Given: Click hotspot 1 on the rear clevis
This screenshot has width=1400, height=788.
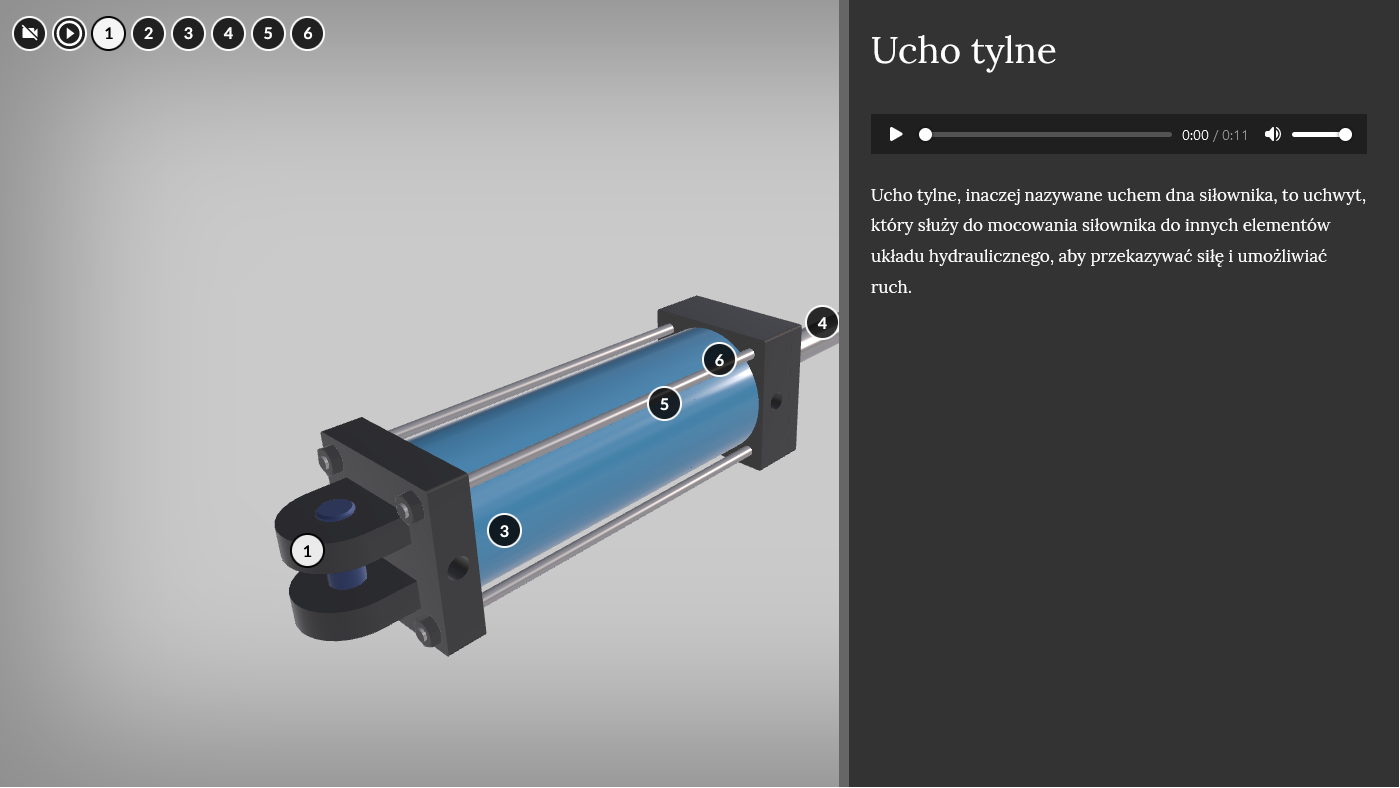Looking at the screenshot, I should coord(307,551).
